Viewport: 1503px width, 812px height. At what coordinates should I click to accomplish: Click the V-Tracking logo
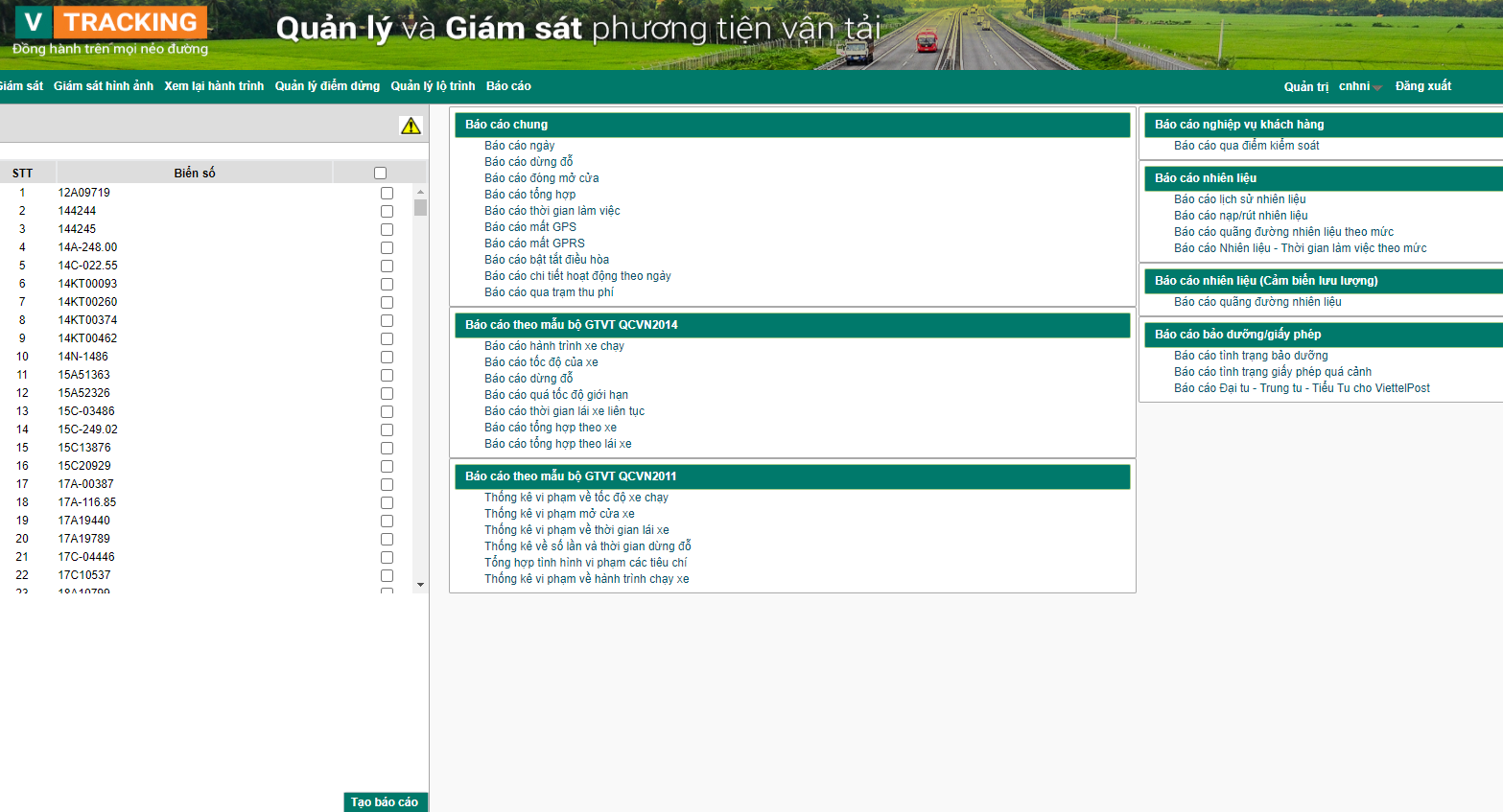tap(110, 32)
